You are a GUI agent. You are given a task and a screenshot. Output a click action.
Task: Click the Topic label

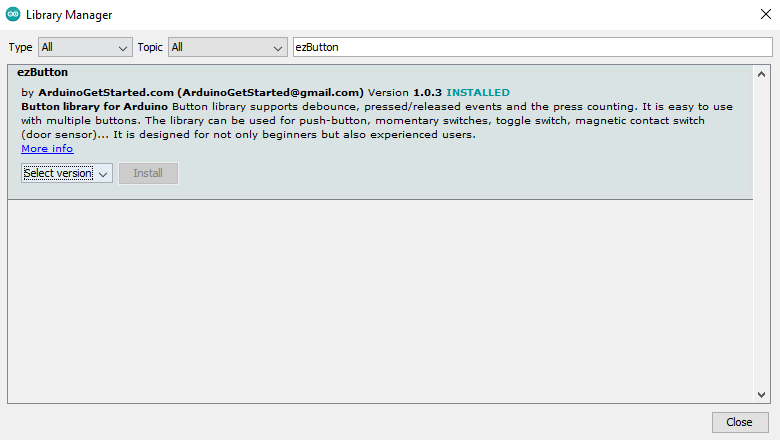click(150, 47)
